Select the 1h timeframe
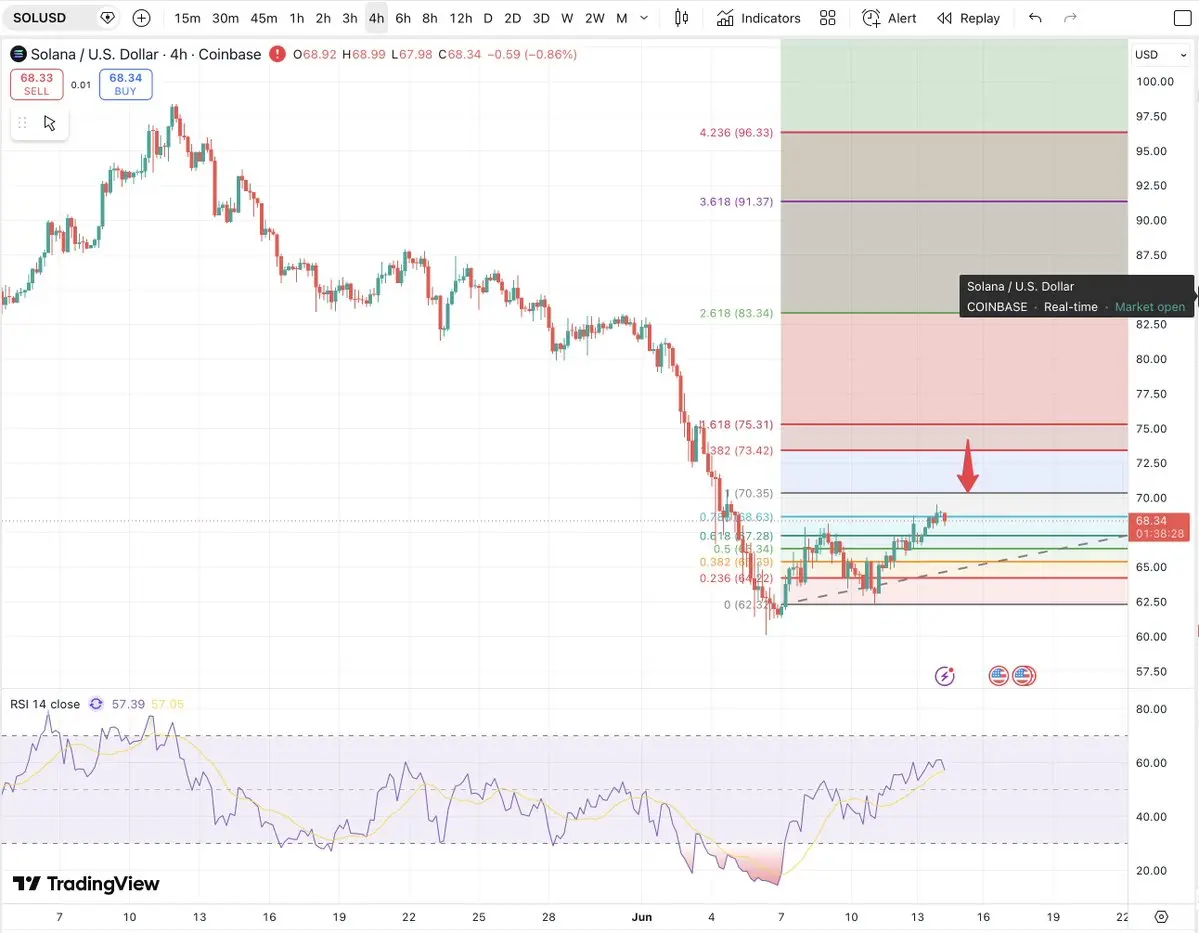Screen dimensions: 1199x933 (297, 18)
